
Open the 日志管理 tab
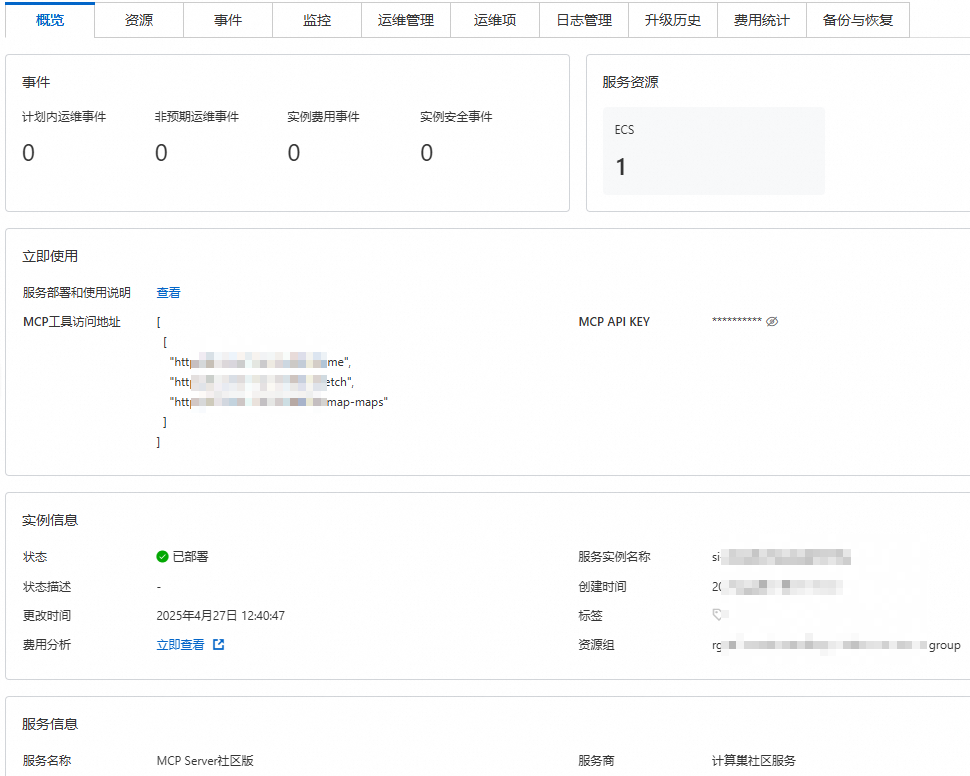[x=584, y=20]
